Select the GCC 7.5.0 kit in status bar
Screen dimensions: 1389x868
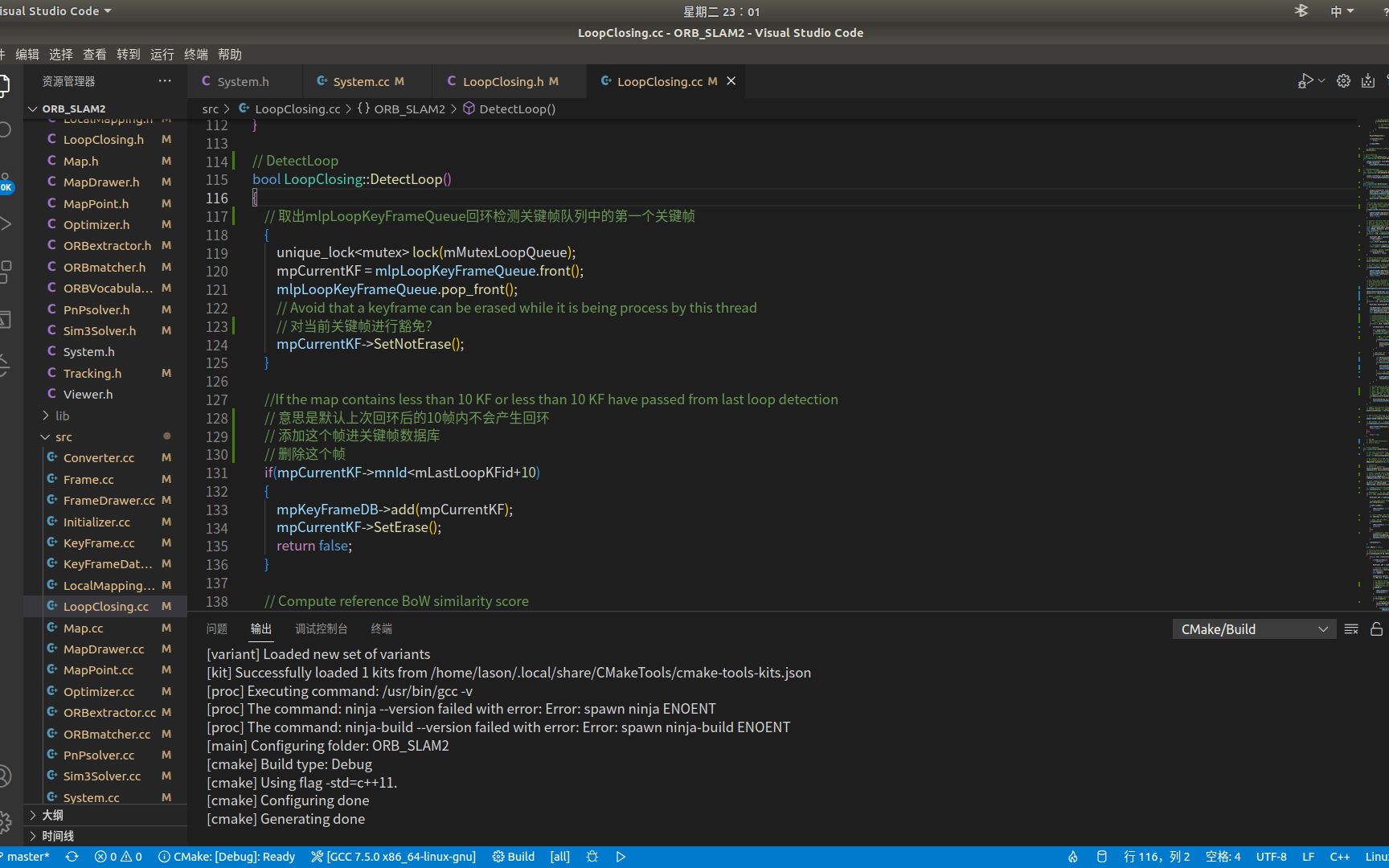tap(393, 857)
